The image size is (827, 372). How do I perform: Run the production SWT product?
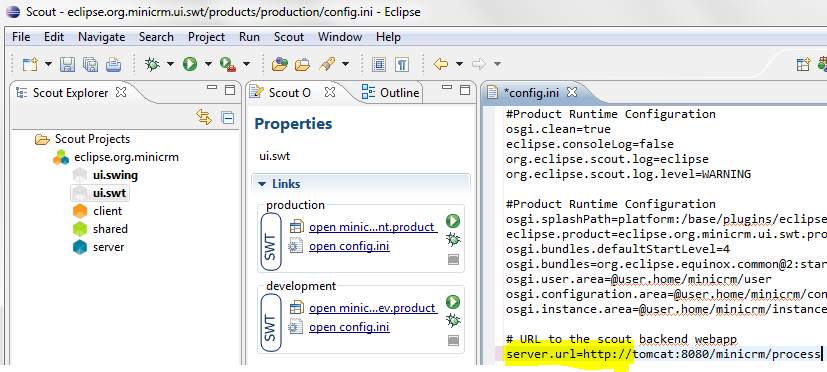[453, 221]
